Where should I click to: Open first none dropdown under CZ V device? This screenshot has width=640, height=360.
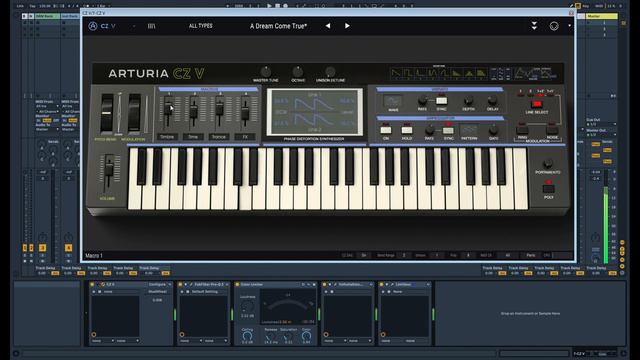(102, 340)
